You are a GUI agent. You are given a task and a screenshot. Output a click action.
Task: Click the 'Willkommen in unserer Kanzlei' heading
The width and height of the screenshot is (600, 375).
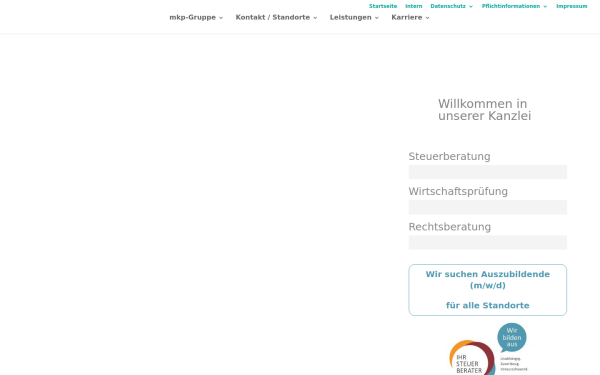pyautogui.click(x=484, y=110)
